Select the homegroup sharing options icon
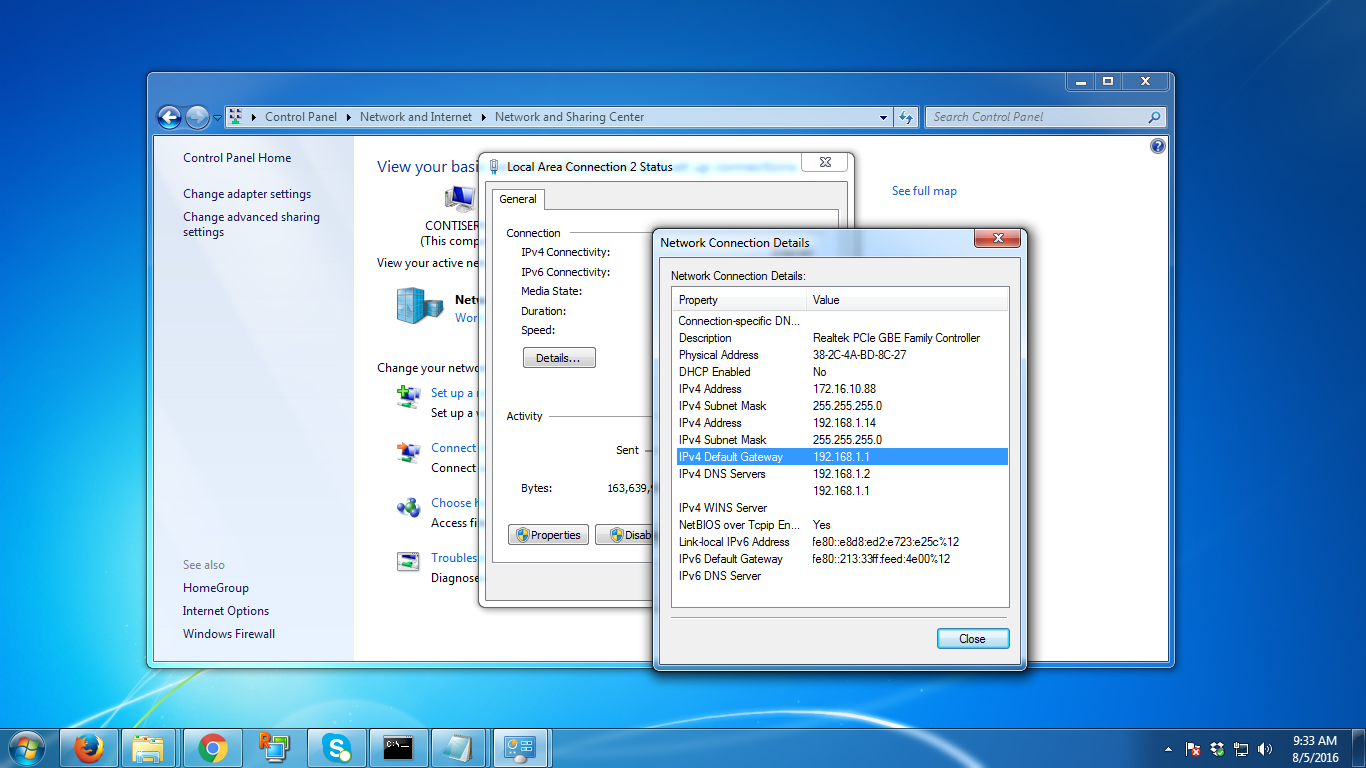 tap(408, 507)
